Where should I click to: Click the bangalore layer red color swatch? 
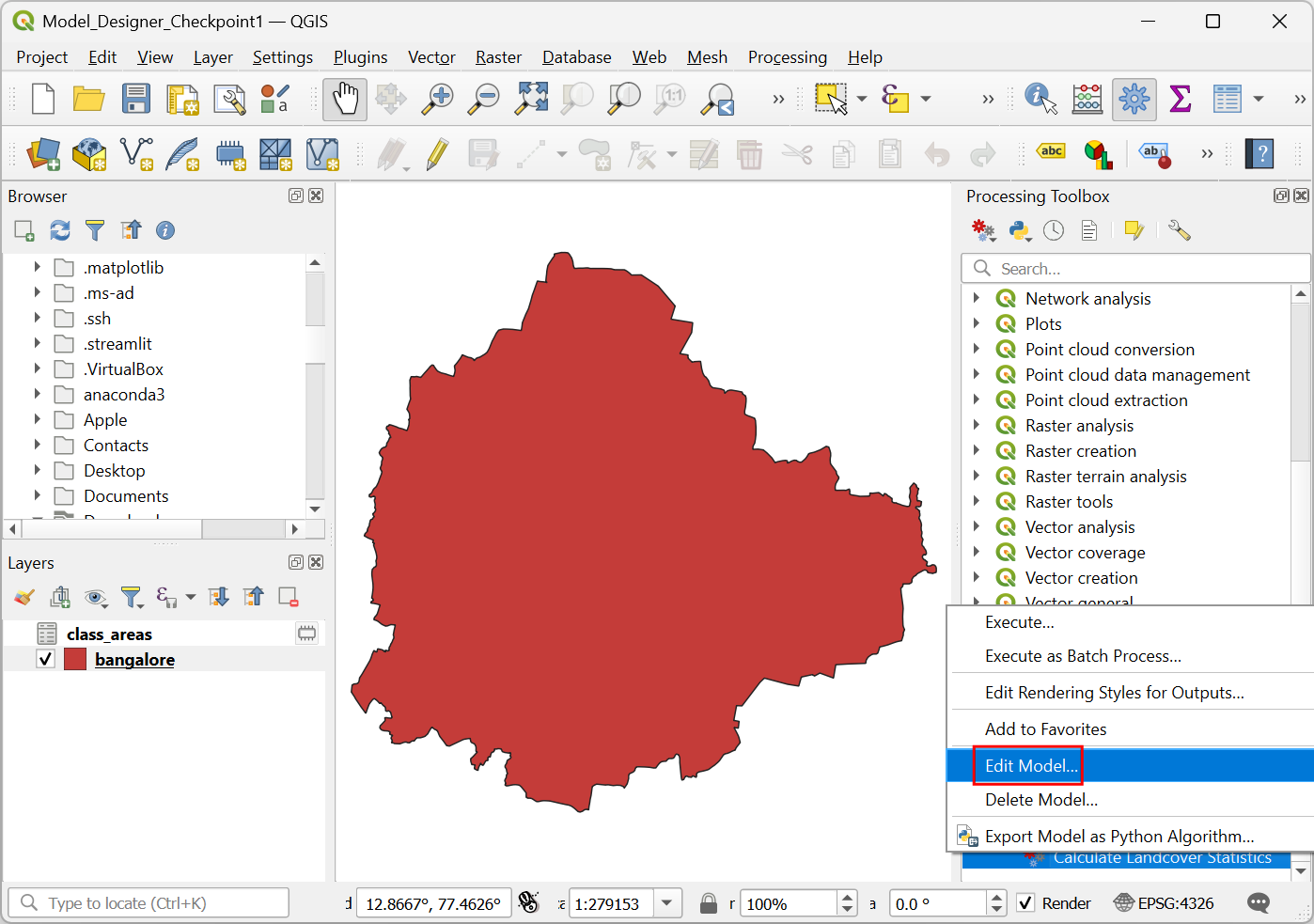click(x=75, y=659)
